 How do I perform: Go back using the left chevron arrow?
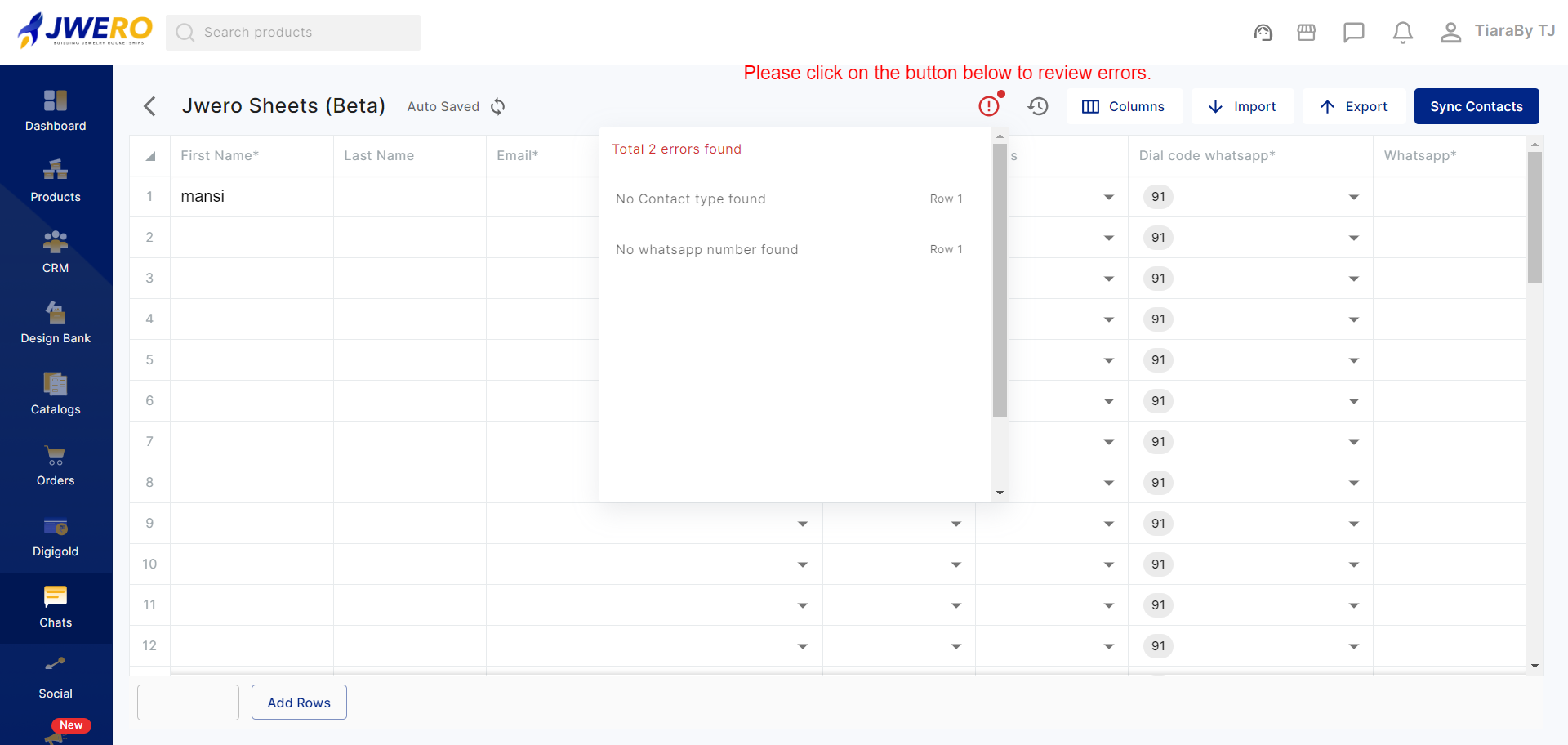pos(149,106)
